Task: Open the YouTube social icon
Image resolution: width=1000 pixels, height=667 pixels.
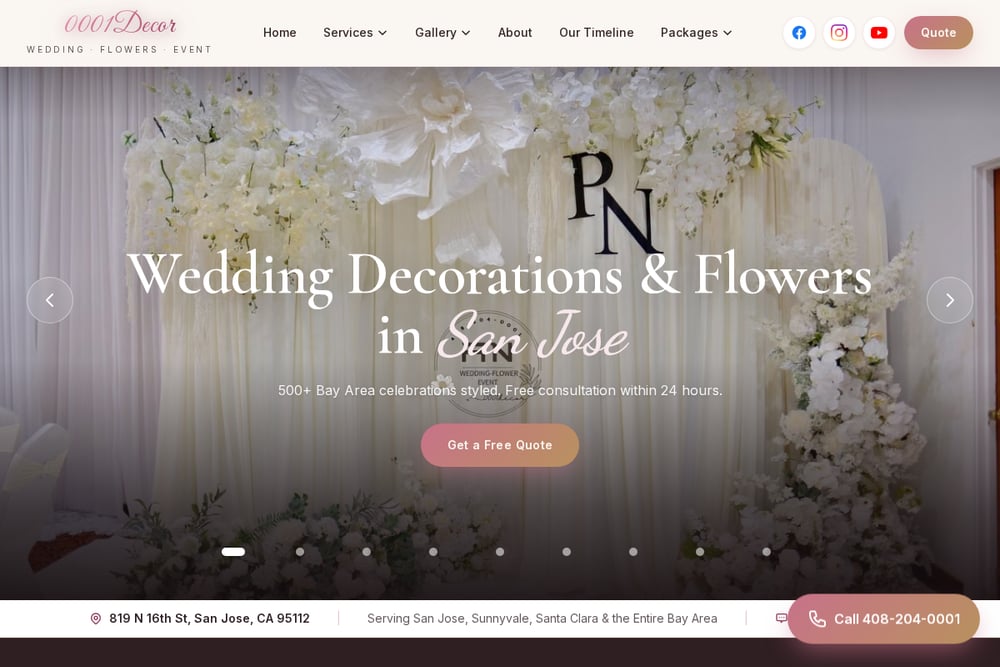Action: (879, 33)
